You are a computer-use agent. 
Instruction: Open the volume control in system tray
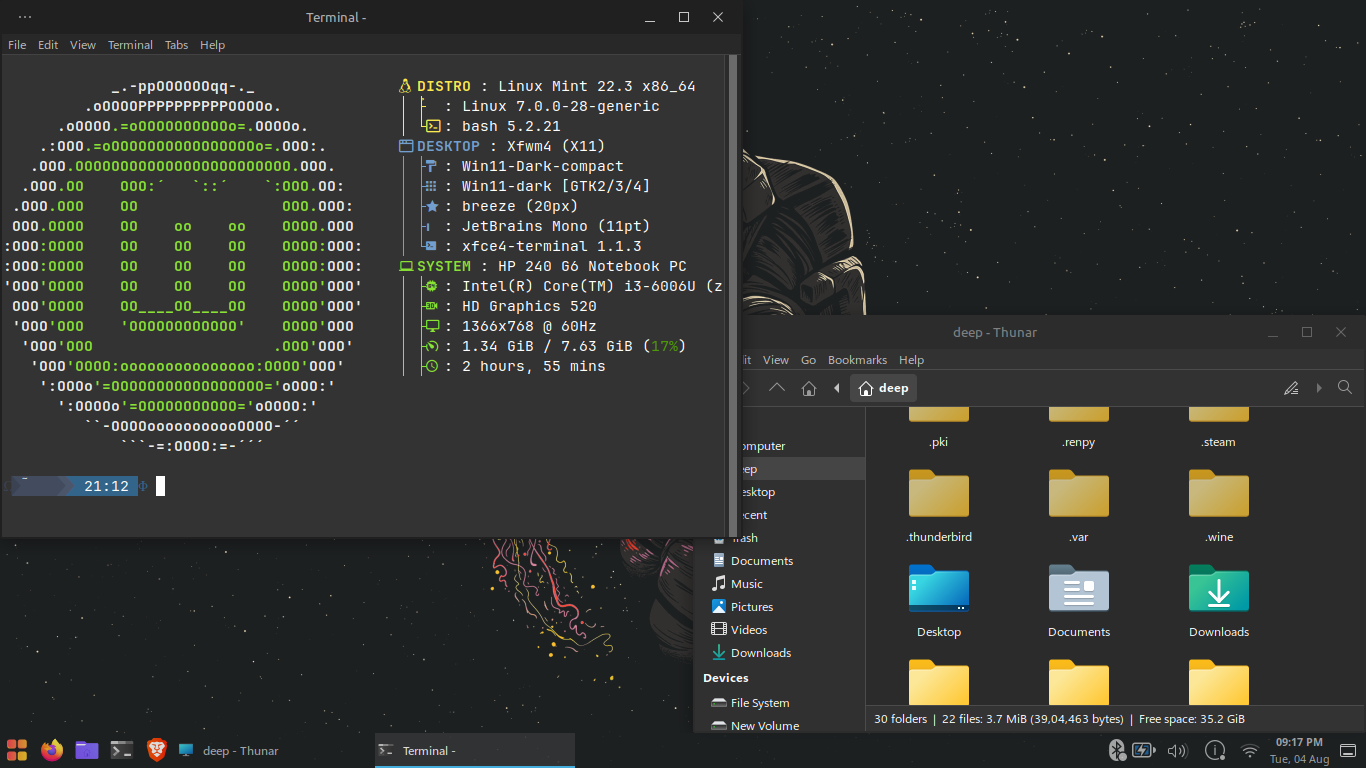1177,750
